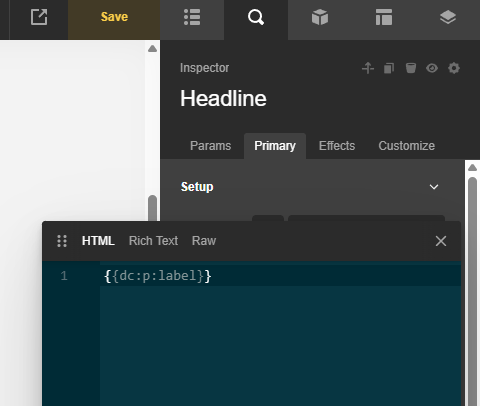Toggle Headline visibility eye icon

click(x=432, y=68)
